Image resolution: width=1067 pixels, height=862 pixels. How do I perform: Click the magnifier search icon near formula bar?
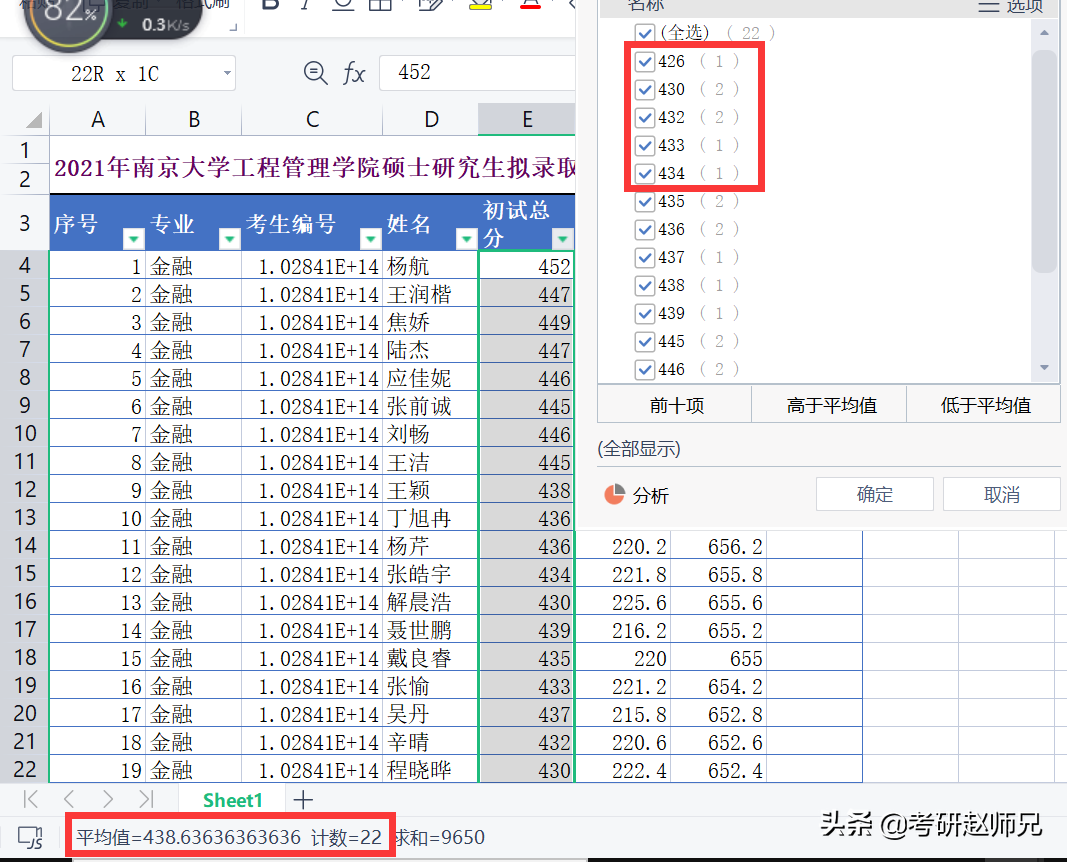coord(315,73)
